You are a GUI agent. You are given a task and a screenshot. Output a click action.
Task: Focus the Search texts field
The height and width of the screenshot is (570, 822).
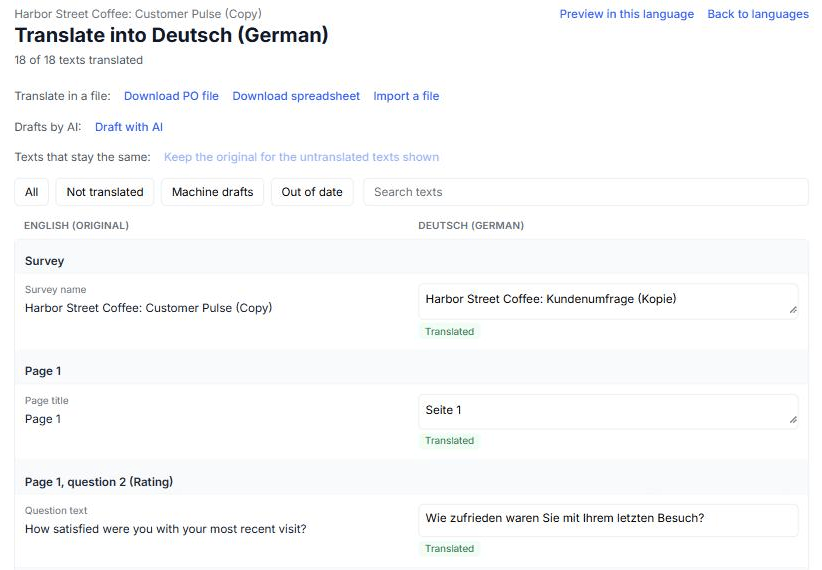[x=586, y=192]
